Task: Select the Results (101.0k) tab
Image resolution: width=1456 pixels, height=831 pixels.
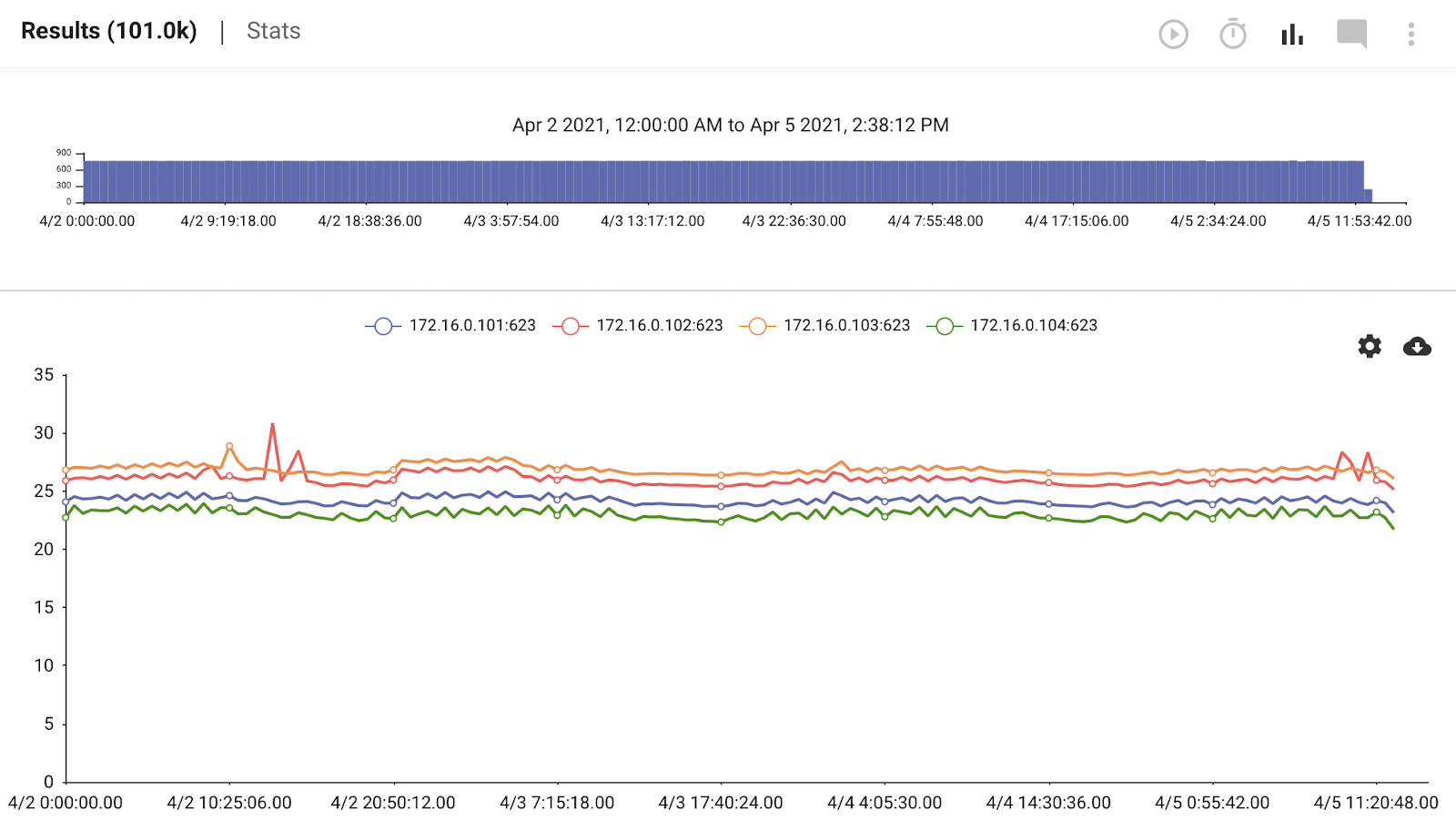Action: [x=109, y=31]
